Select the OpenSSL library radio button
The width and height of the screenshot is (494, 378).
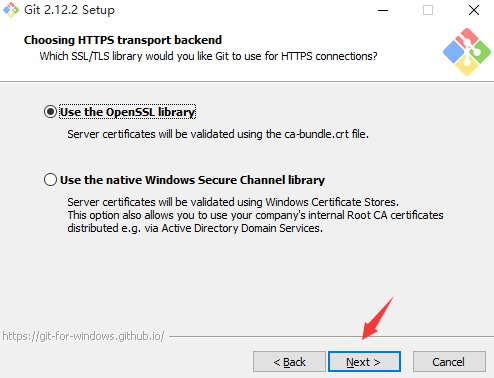click(x=50, y=112)
